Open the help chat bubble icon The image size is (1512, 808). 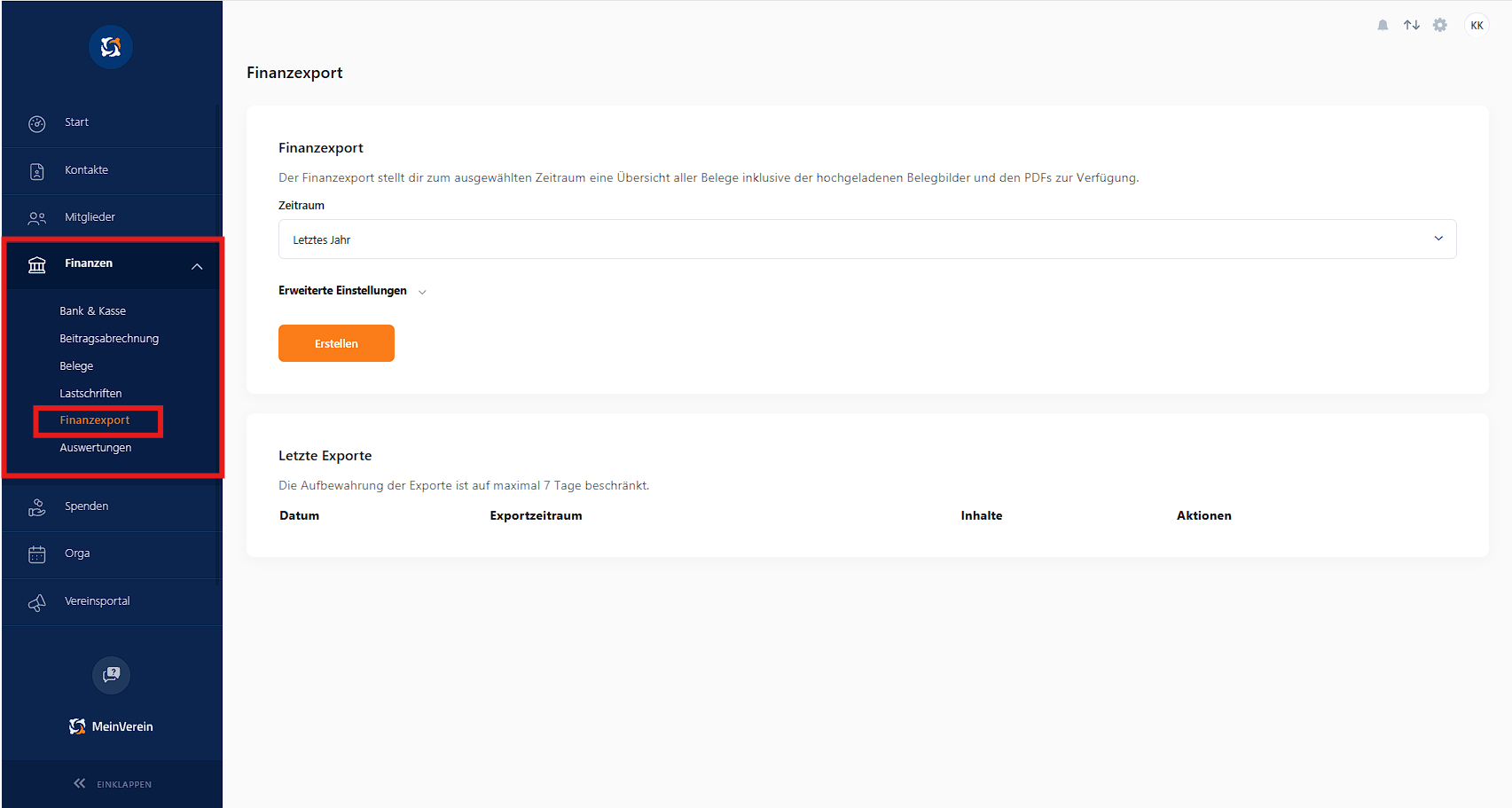point(111,675)
